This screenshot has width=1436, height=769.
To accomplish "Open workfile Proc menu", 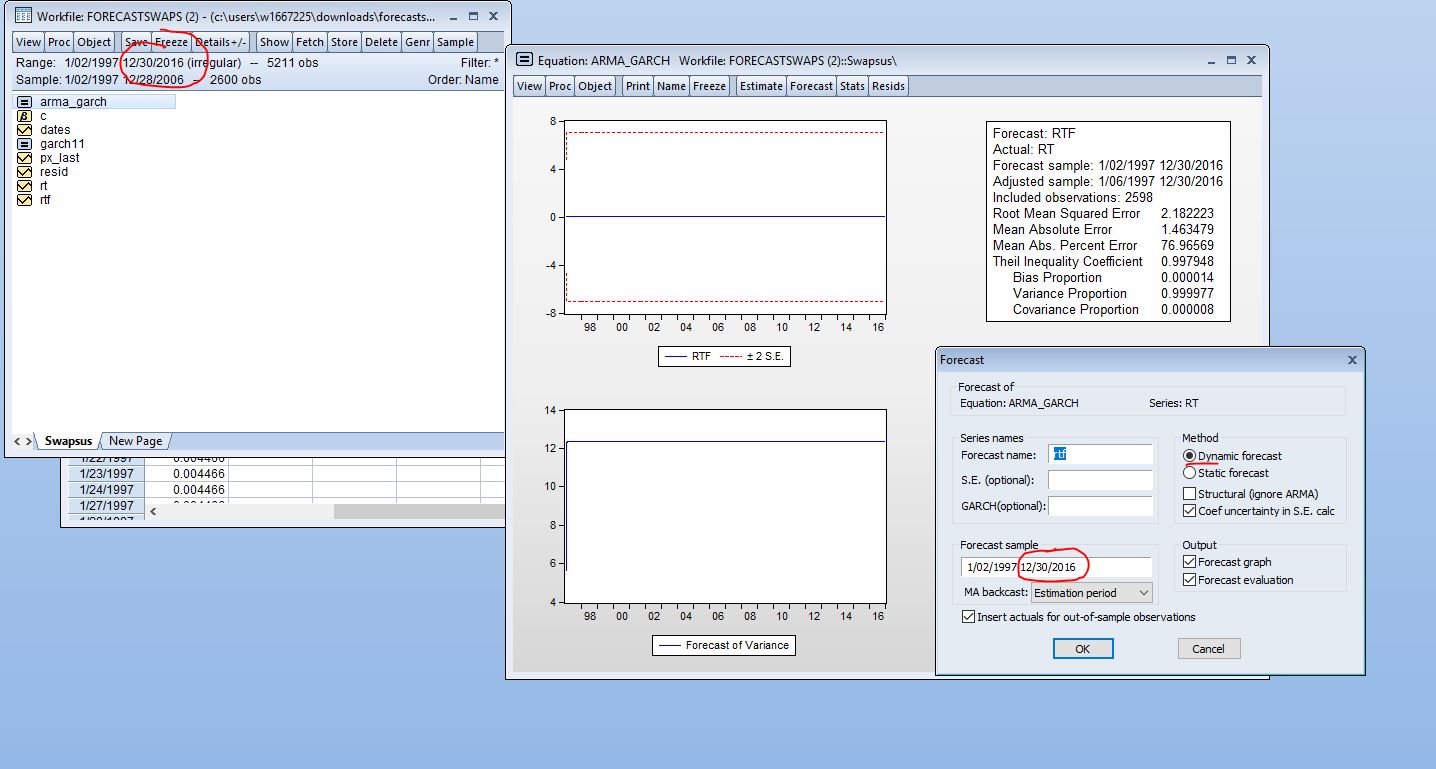I will click(60, 42).
